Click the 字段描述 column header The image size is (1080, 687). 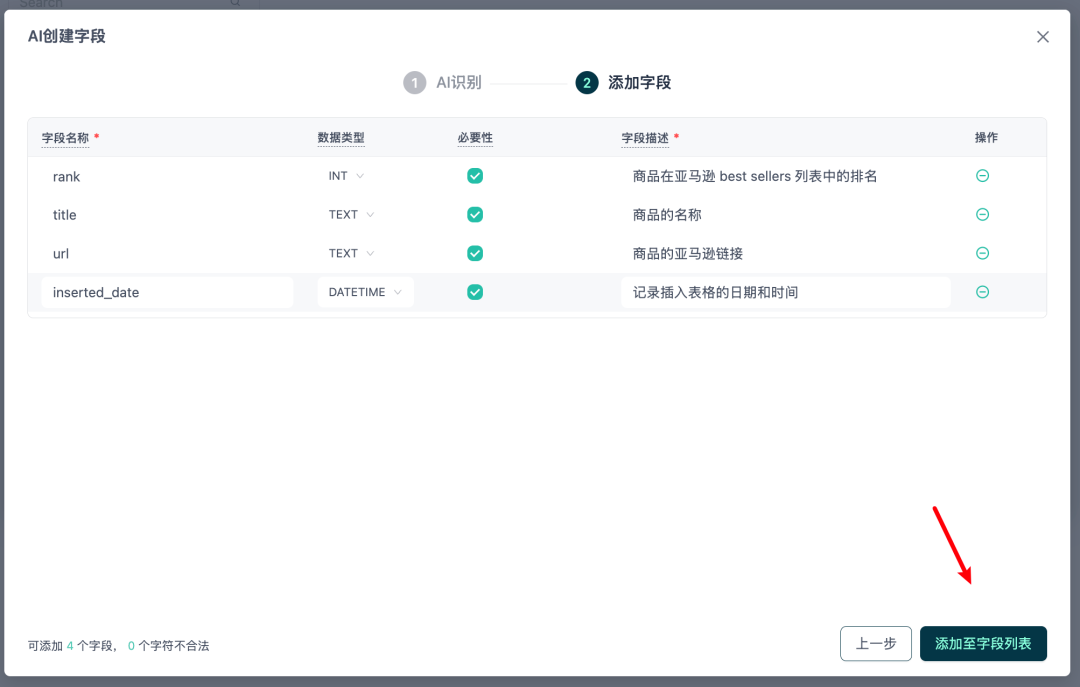(645, 138)
